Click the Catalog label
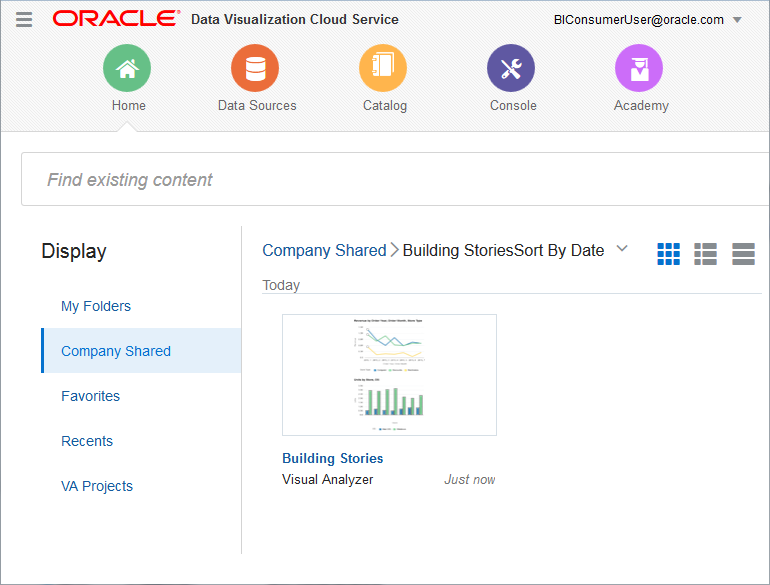 coord(385,106)
